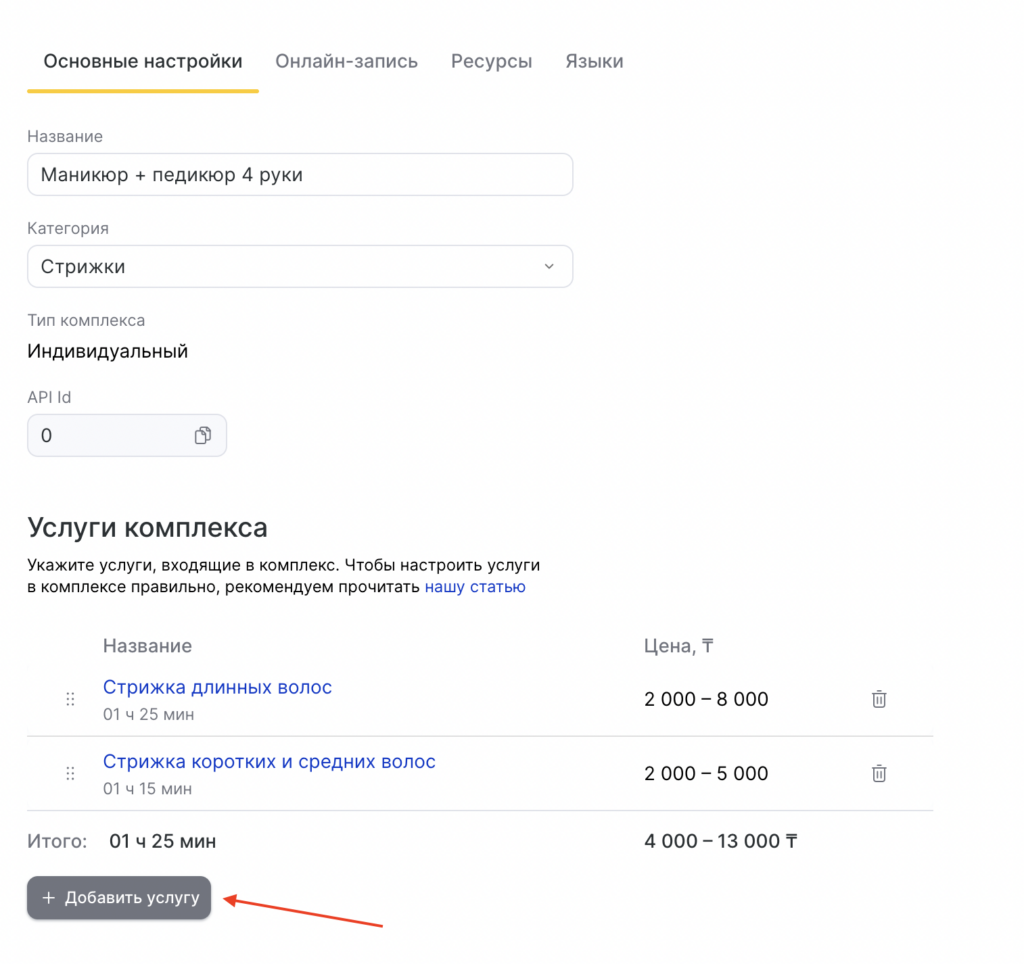Open the Ресурсы tab
Image resolution: width=1024 pixels, height=964 pixels.
[x=491, y=62]
